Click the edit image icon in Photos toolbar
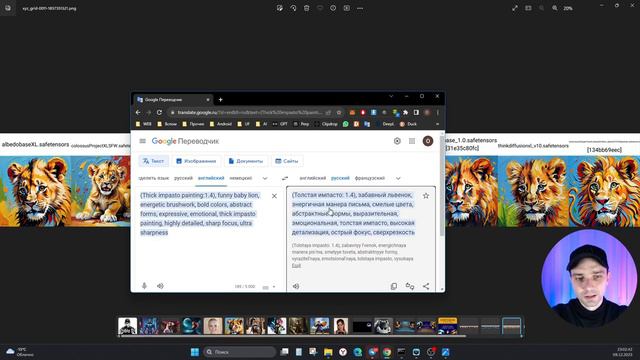The height and width of the screenshot is (360, 640). 280,8
